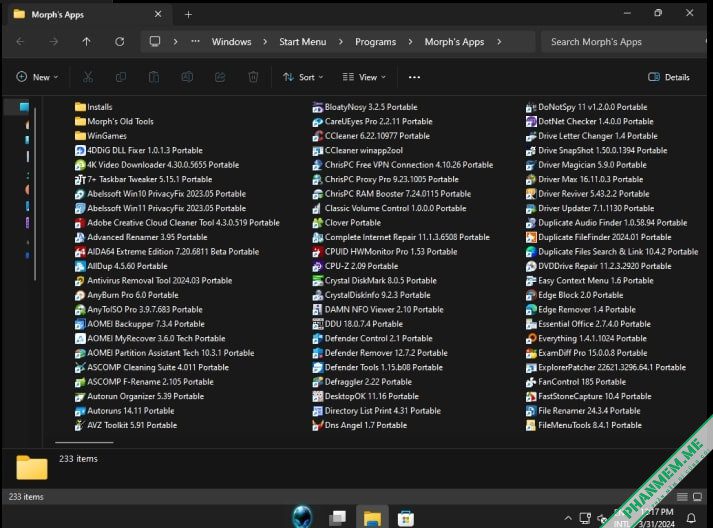Go up one folder with Up arrow
The image size is (713, 528).
click(x=86, y=42)
